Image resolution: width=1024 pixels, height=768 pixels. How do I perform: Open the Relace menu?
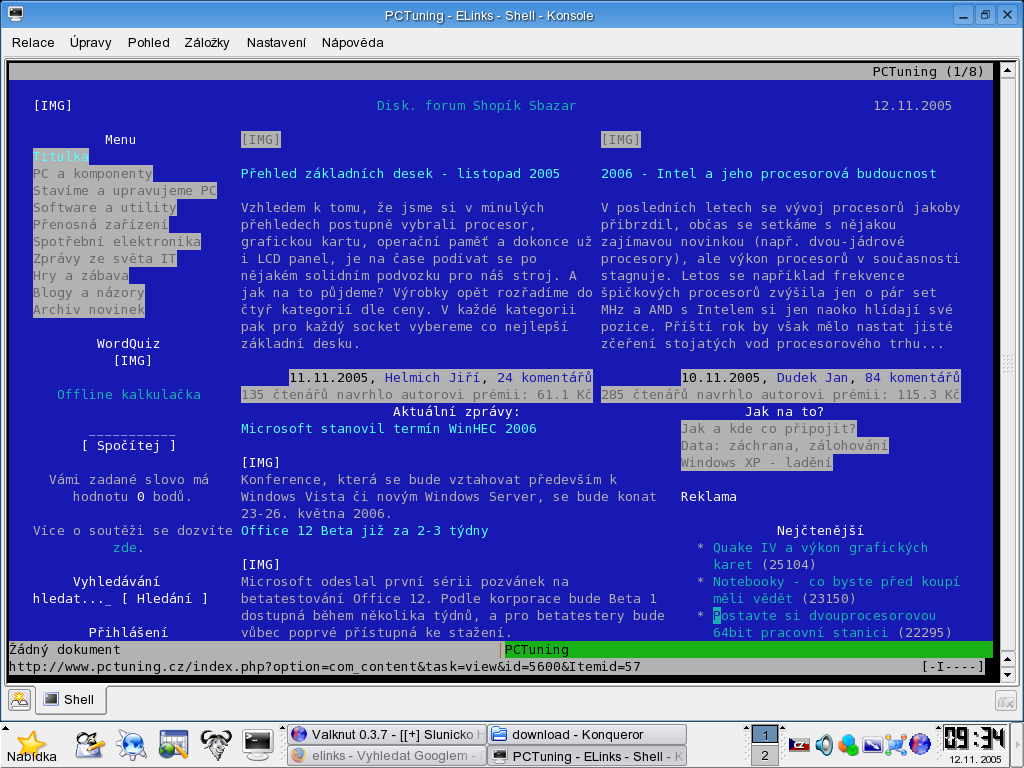(x=33, y=42)
